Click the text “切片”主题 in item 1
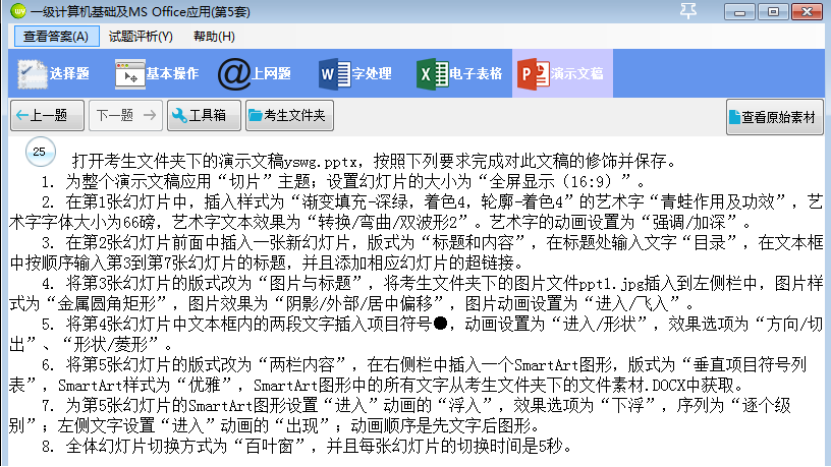Viewport: 831px width, 467px height. (x=262, y=181)
